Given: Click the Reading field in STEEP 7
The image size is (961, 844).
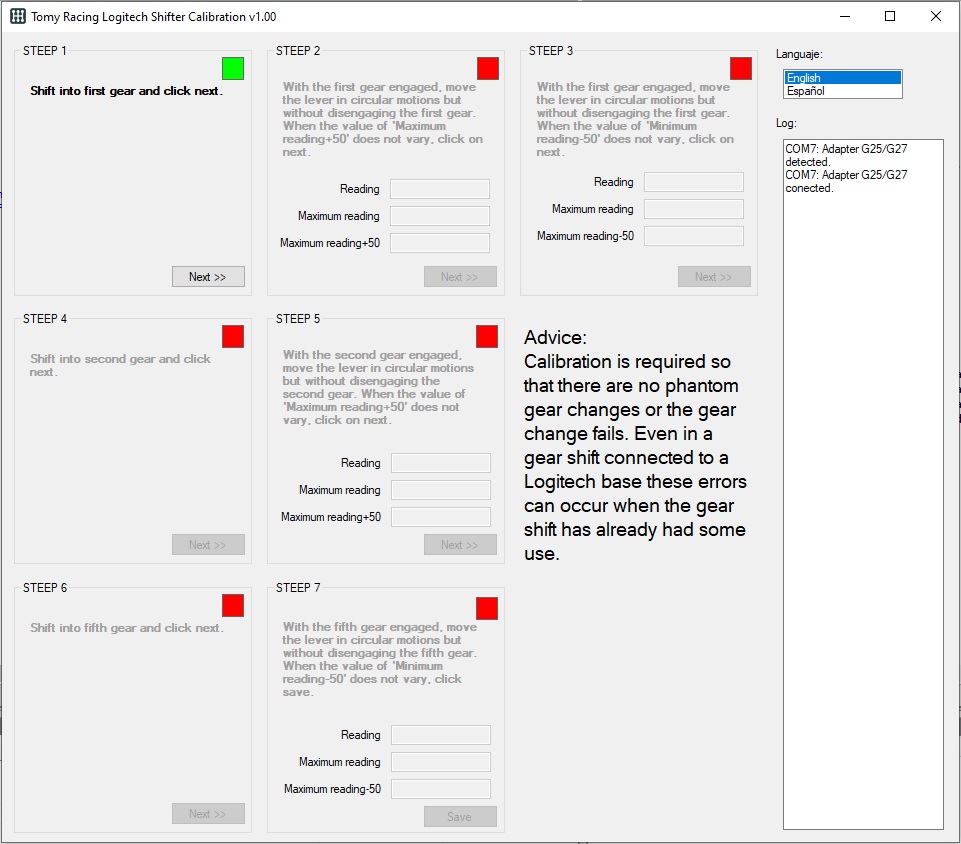Looking at the screenshot, I should [x=441, y=735].
